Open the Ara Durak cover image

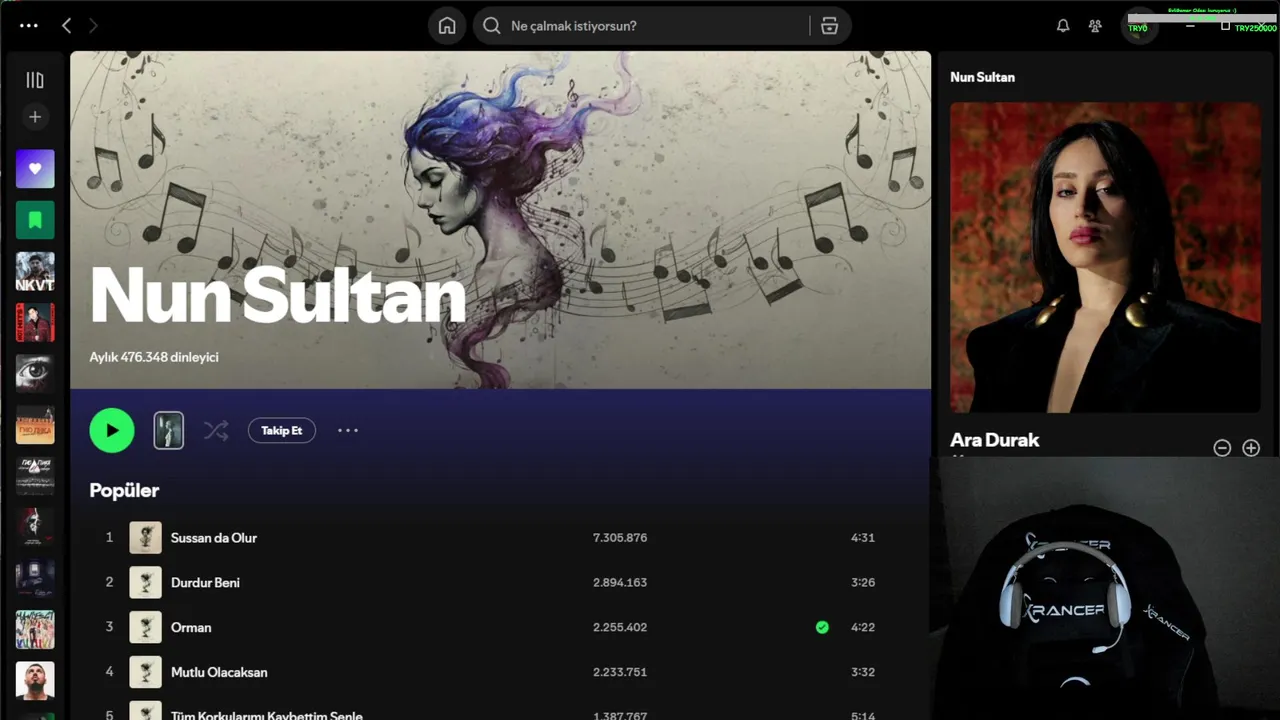point(1105,257)
